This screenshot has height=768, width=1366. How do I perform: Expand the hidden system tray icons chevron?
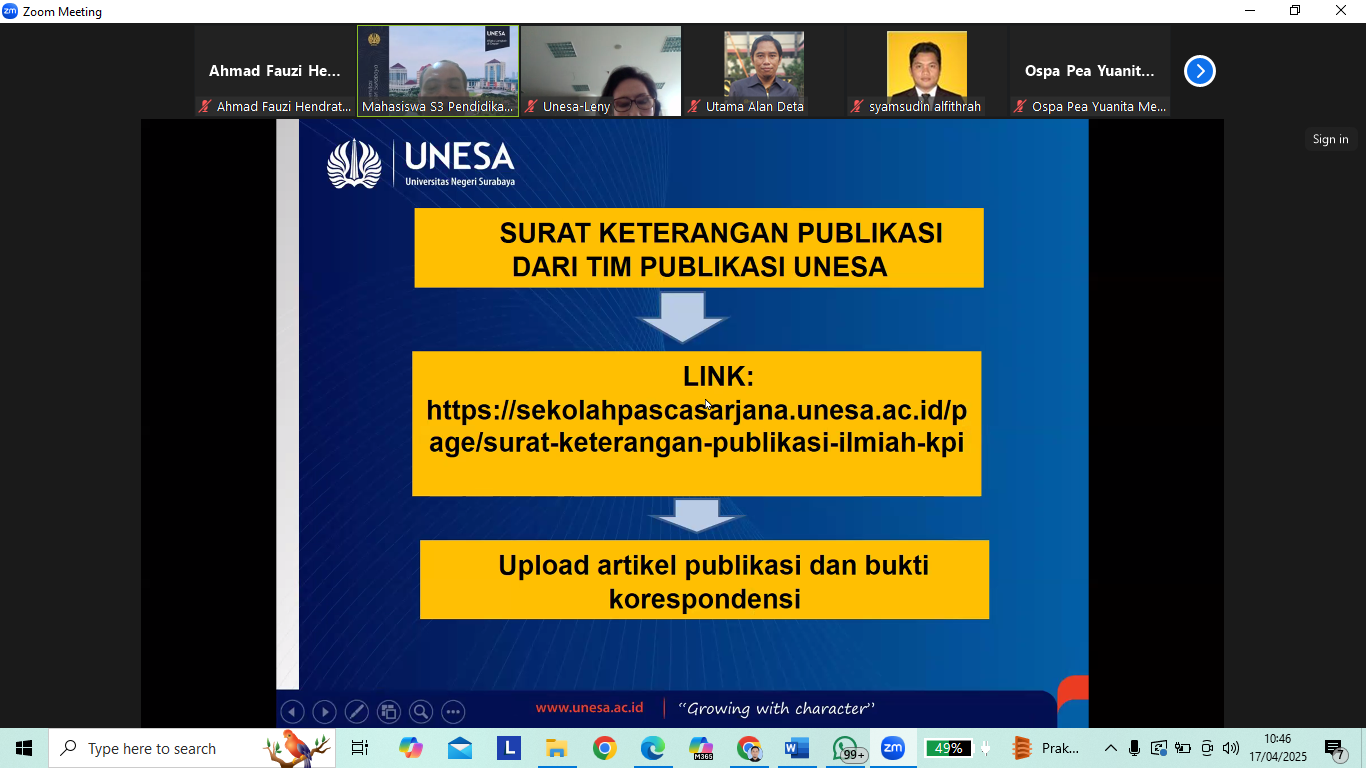1110,748
